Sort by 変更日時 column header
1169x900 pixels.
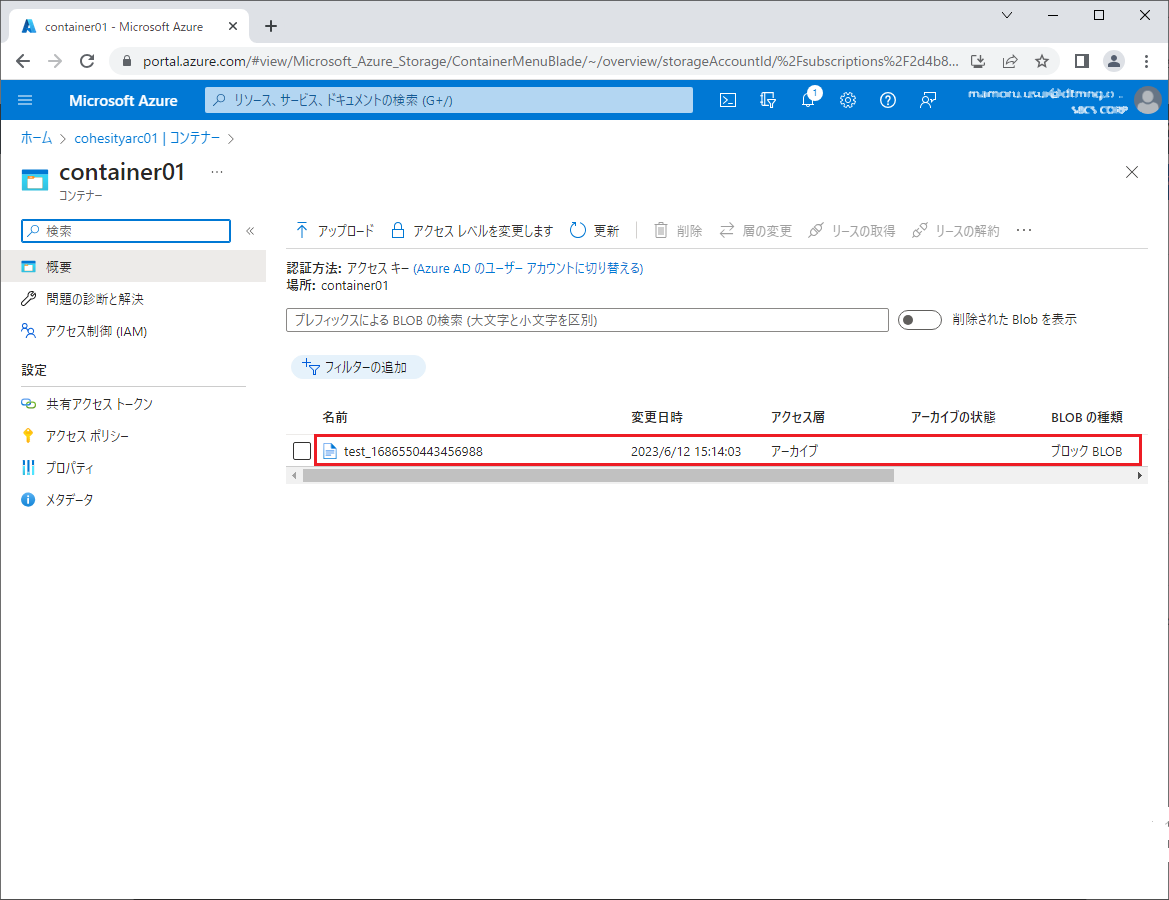point(657,418)
